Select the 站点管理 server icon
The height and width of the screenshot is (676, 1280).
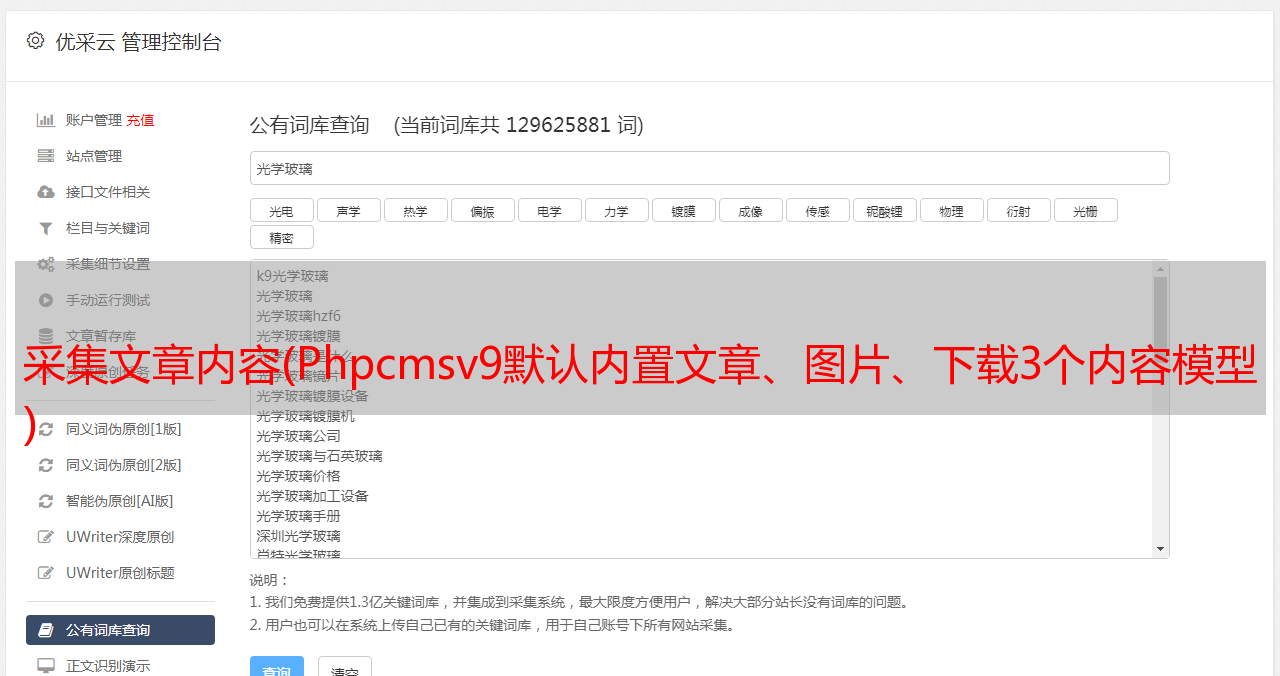(46, 156)
